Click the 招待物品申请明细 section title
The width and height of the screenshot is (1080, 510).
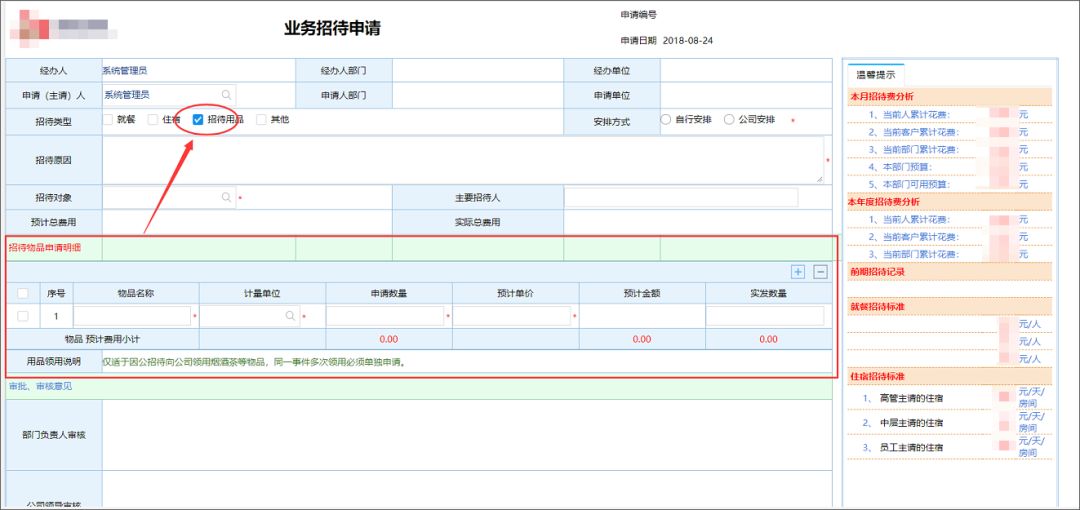click(45, 248)
